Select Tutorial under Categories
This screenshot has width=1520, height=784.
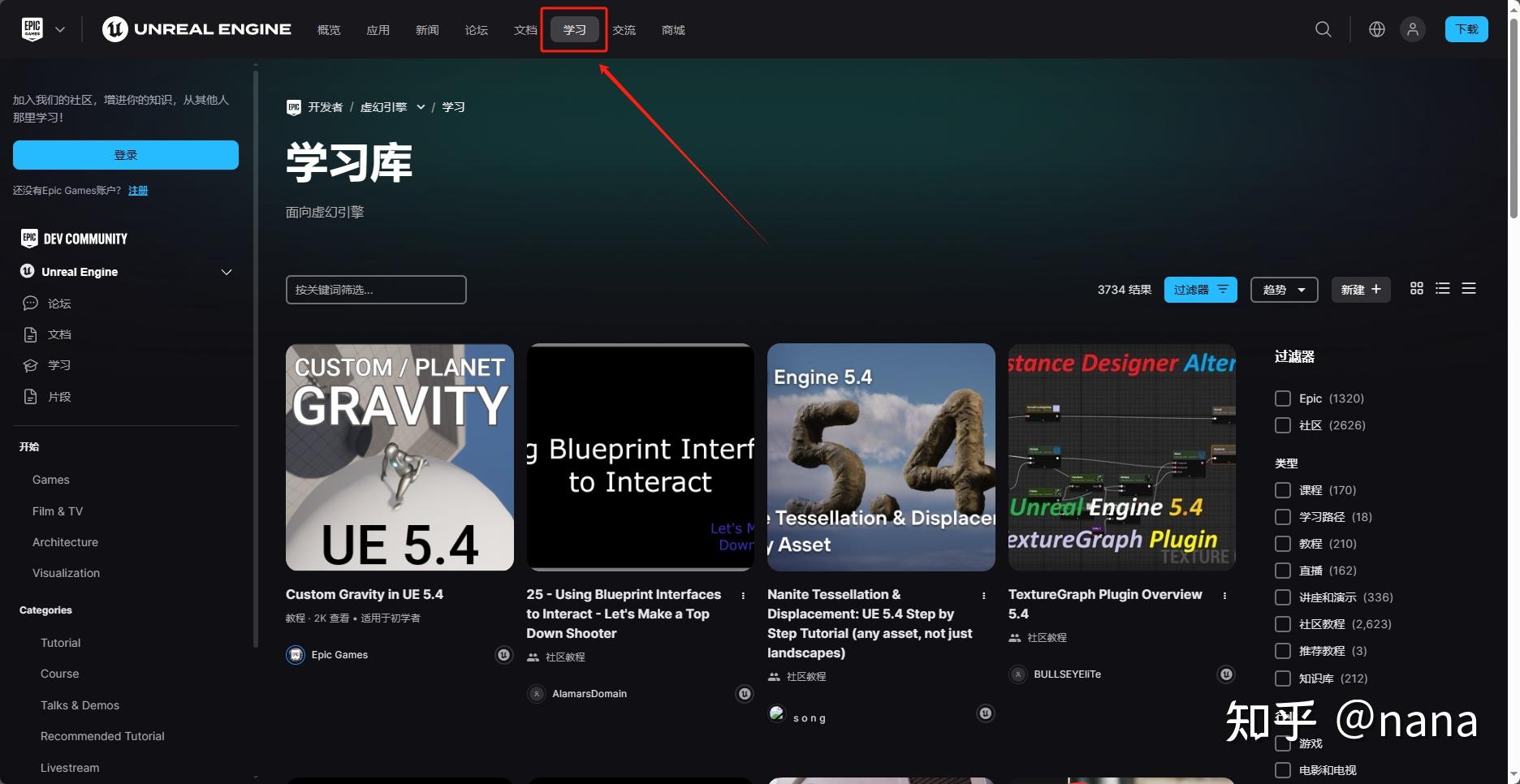pyautogui.click(x=61, y=643)
